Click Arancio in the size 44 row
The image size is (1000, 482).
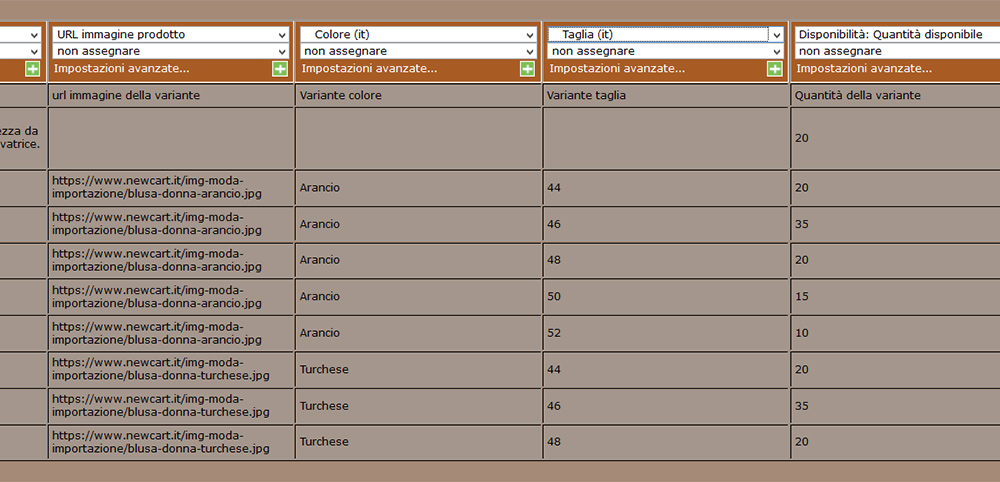pyautogui.click(x=320, y=188)
